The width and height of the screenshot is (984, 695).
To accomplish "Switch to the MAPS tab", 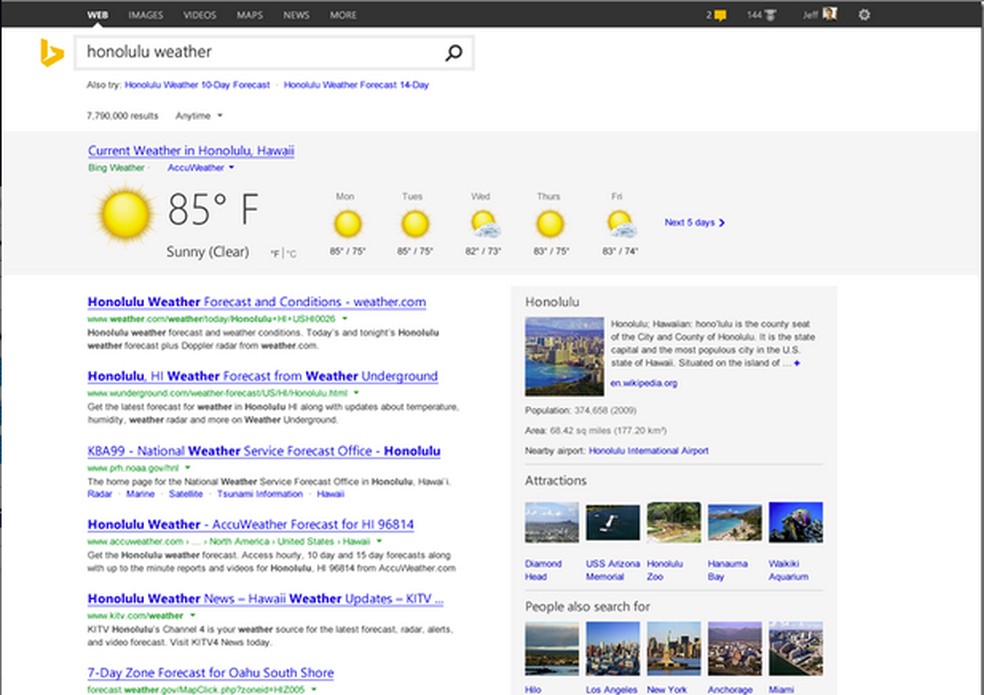I will [249, 15].
